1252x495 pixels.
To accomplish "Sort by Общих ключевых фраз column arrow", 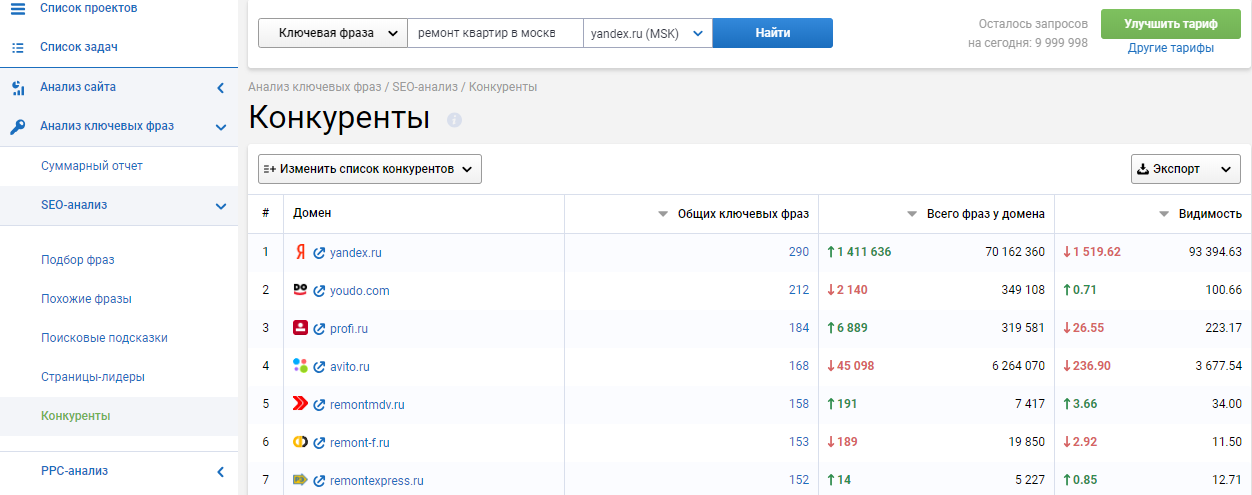I will tap(663, 214).
